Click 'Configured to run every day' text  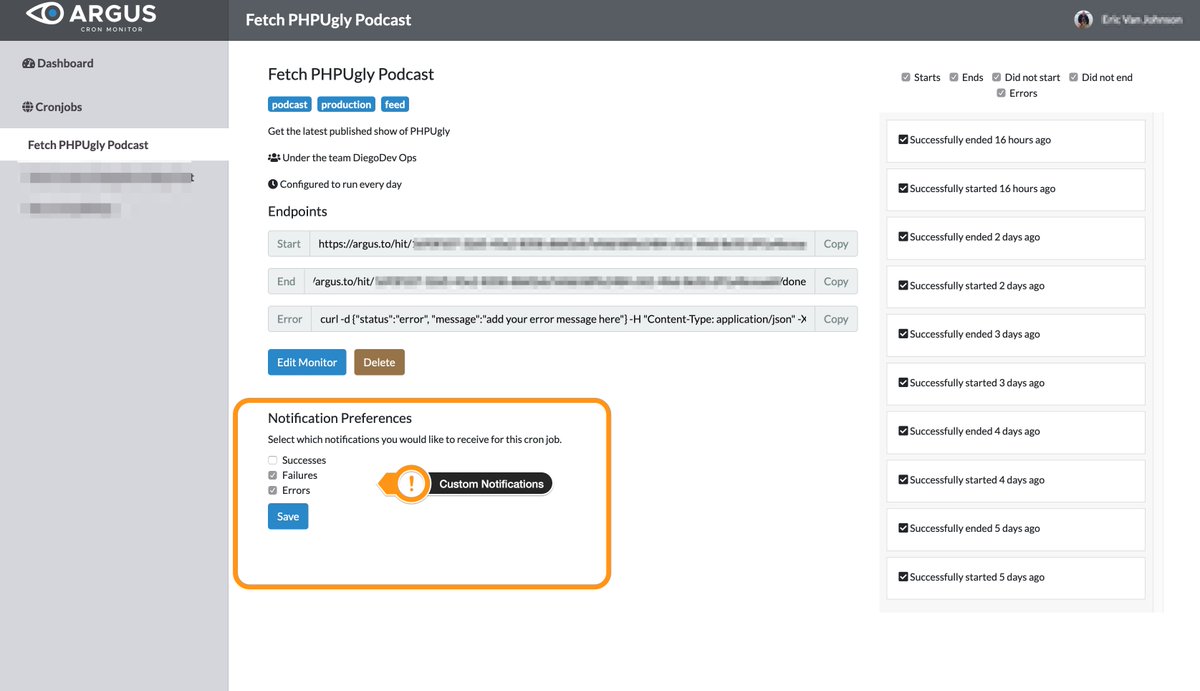(341, 184)
